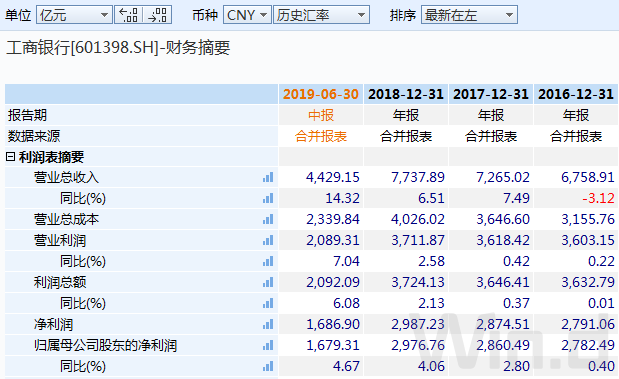Click the red -3.12 growth value
Image resolution: width=619 pixels, height=379 pixels.
click(598, 198)
